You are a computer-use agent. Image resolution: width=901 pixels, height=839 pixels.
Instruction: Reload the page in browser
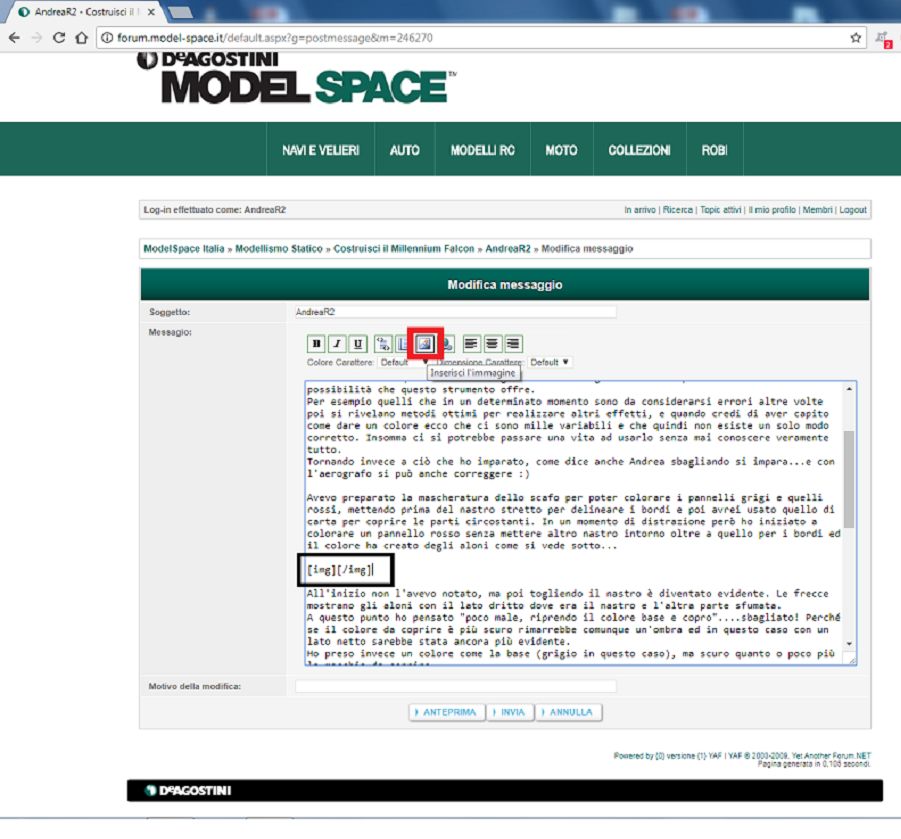coord(59,37)
